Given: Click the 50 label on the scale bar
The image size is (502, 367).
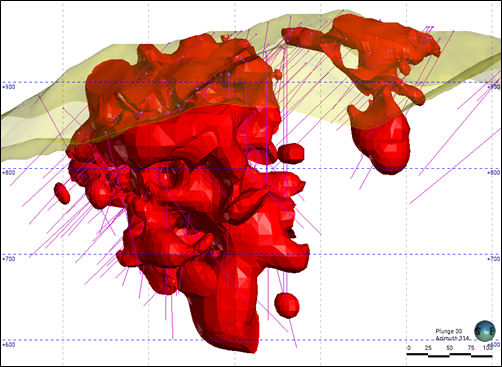Looking at the screenshot, I should click(449, 348).
